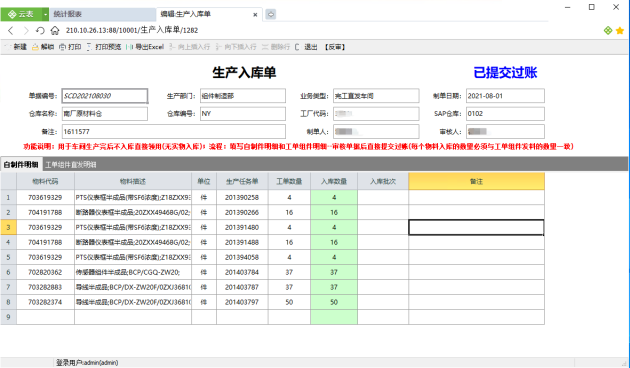Viewport: 630px width, 368px height.
Task: Click task order cell 201403784
Action: pyautogui.click(x=242, y=272)
